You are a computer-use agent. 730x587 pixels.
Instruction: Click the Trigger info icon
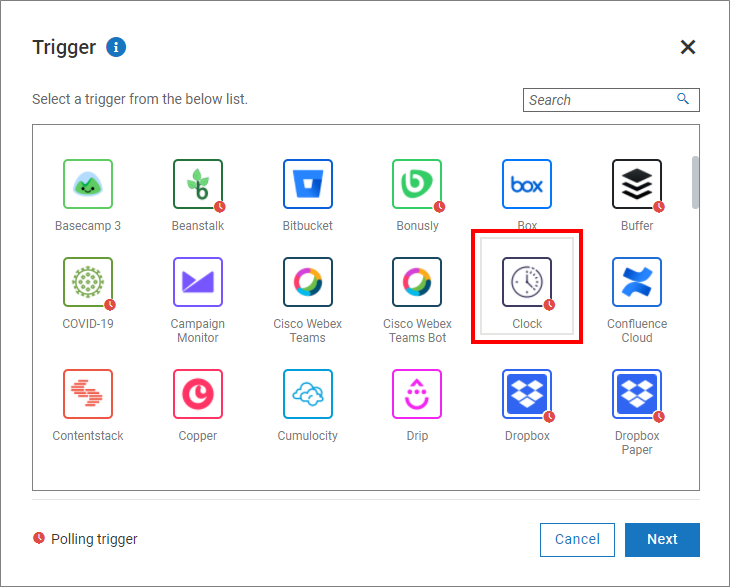point(116,47)
